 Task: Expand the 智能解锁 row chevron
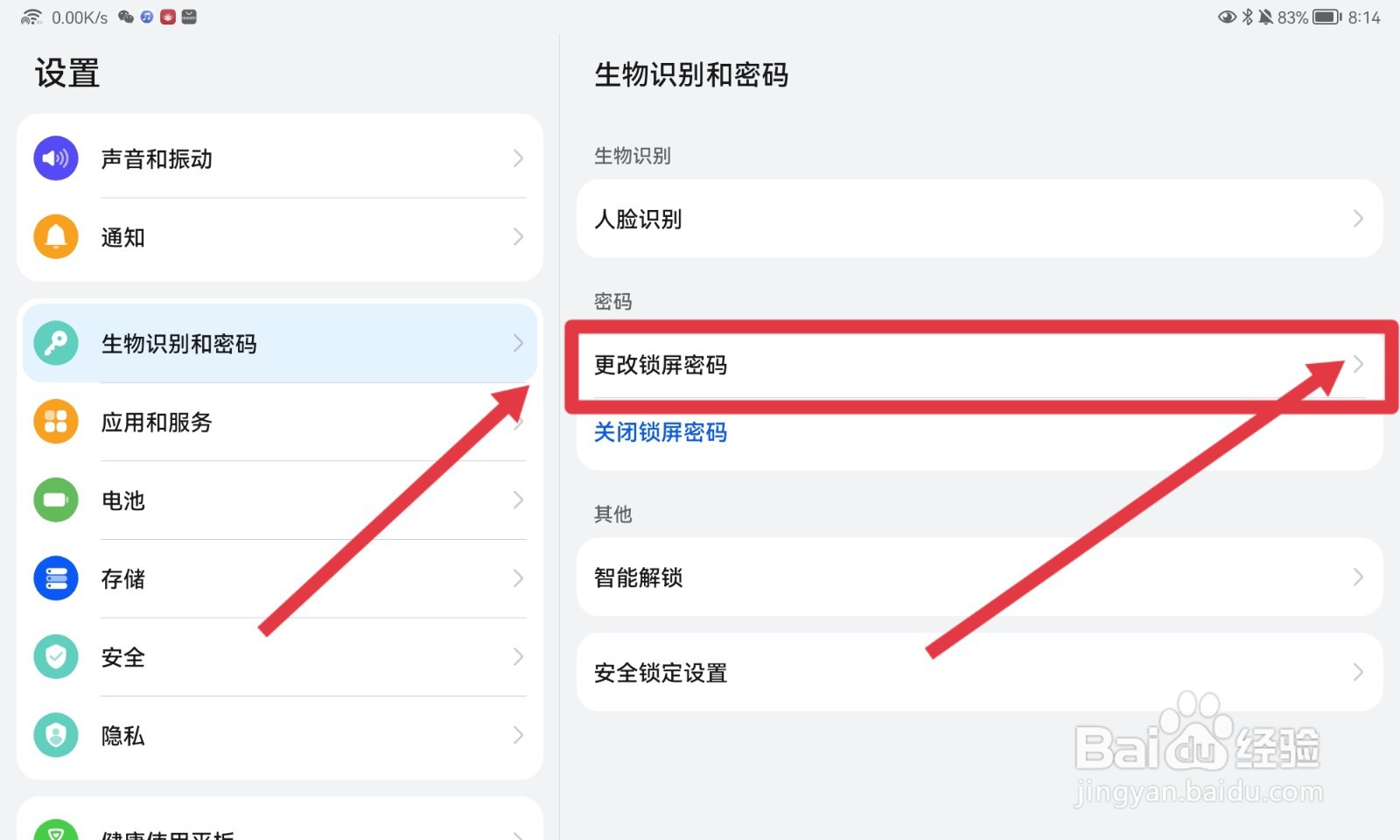pyautogui.click(x=1358, y=577)
